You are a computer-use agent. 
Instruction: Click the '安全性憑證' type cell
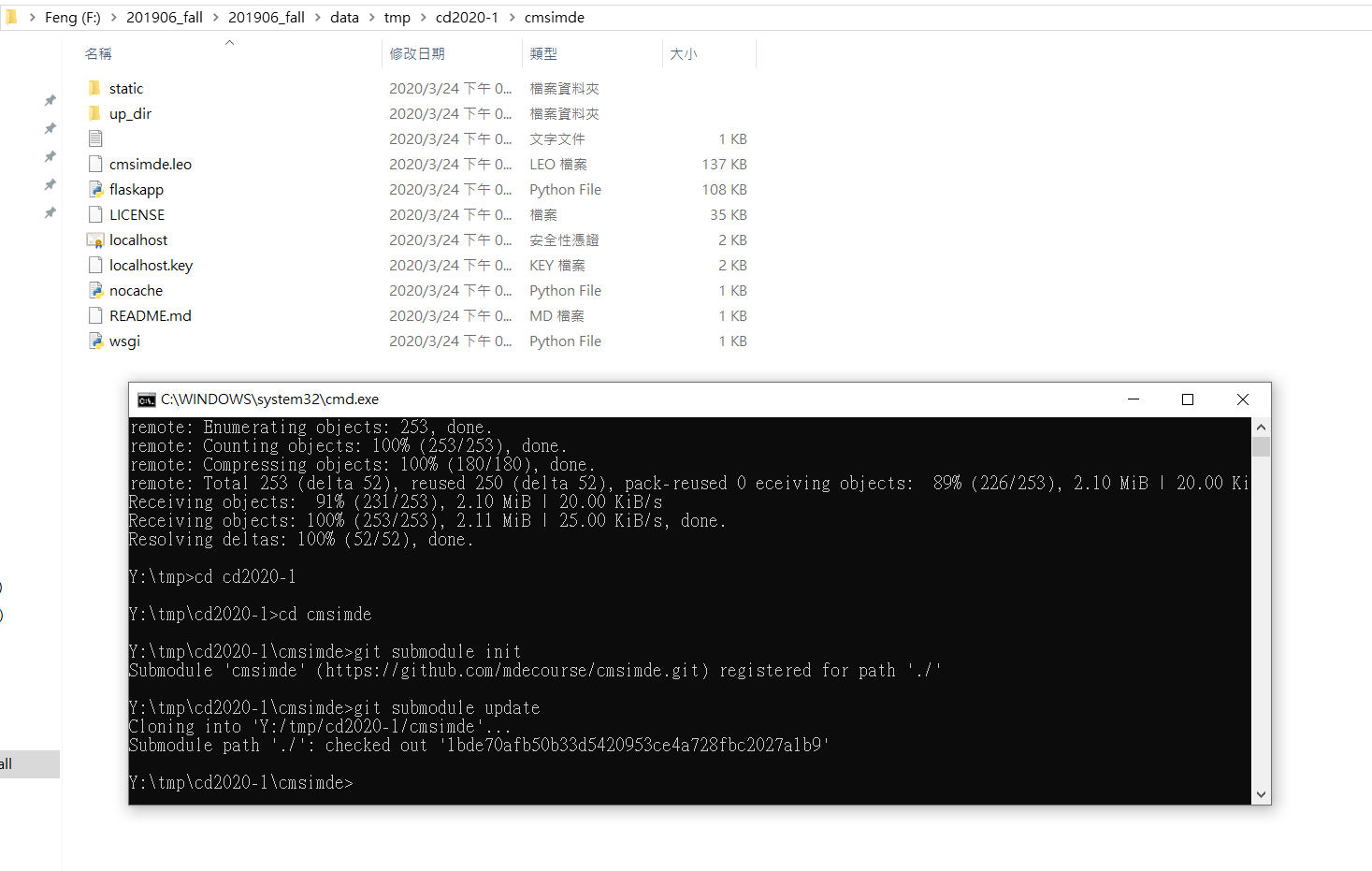tap(564, 240)
